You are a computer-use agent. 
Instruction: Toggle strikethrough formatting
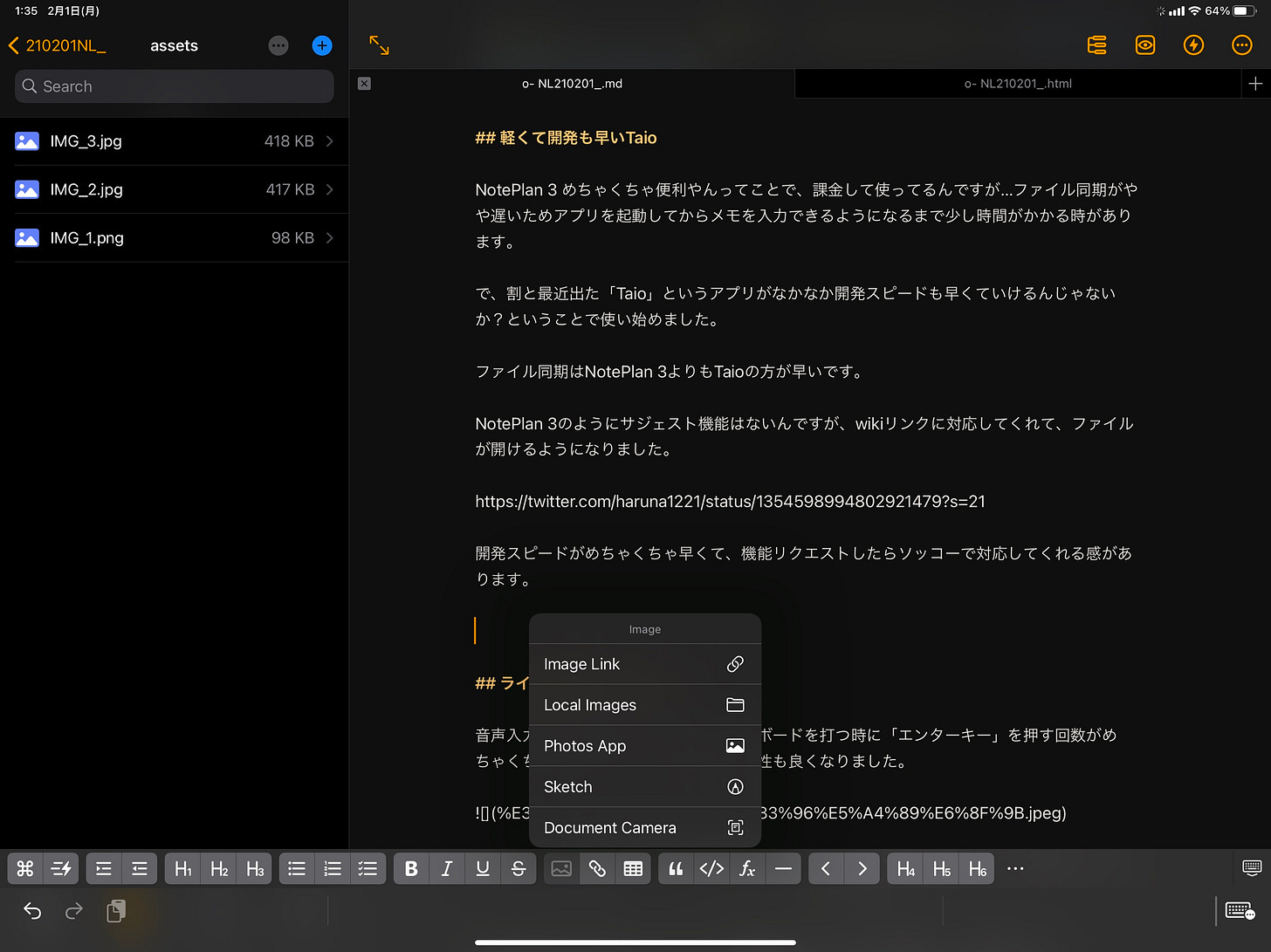pyautogui.click(x=519, y=868)
